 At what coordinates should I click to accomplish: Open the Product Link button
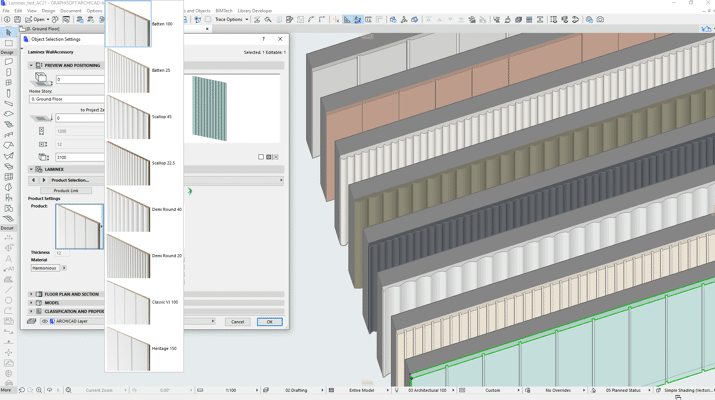click(x=66, y=190)
